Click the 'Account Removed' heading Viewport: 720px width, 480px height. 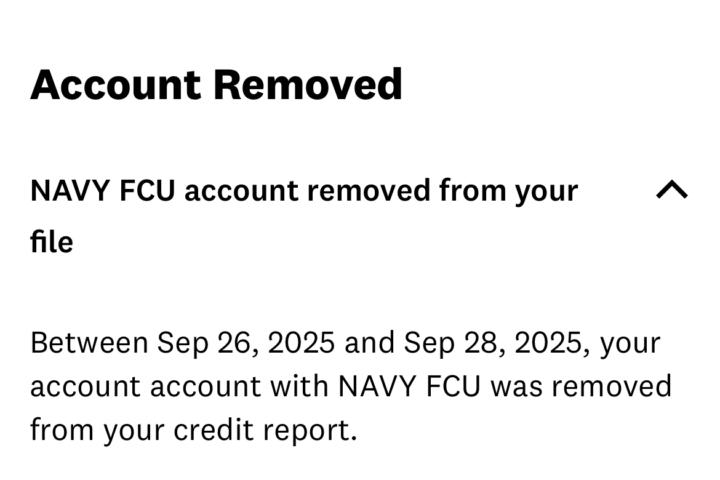point(216,85)
